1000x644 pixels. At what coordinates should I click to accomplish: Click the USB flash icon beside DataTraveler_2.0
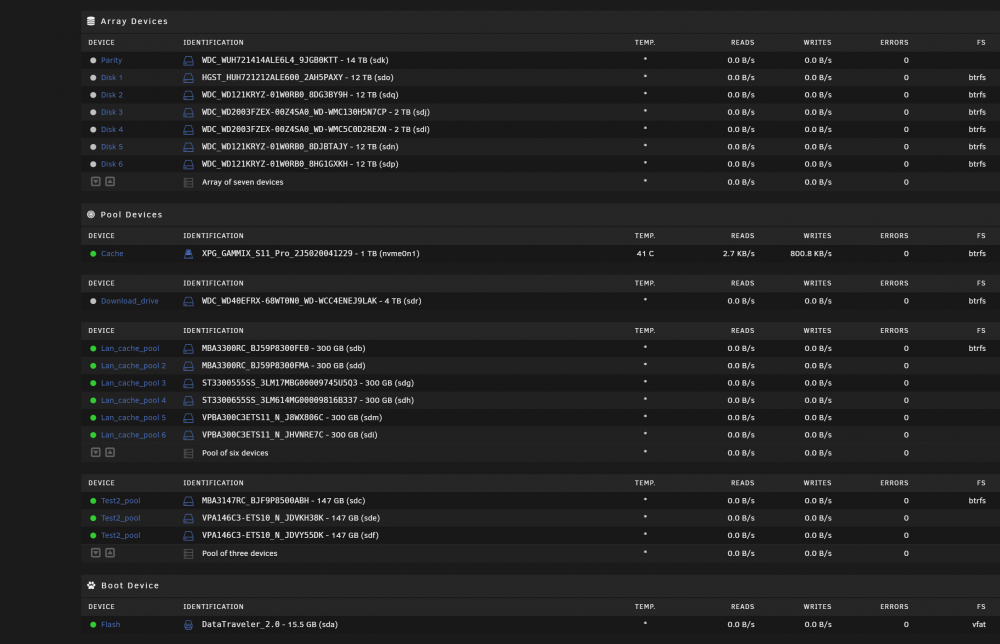point(188,625)
